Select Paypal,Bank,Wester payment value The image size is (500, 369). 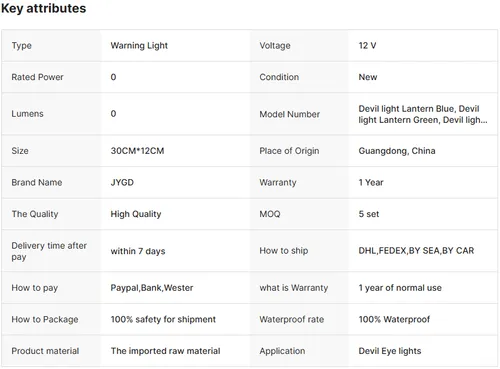coord(152,288)
